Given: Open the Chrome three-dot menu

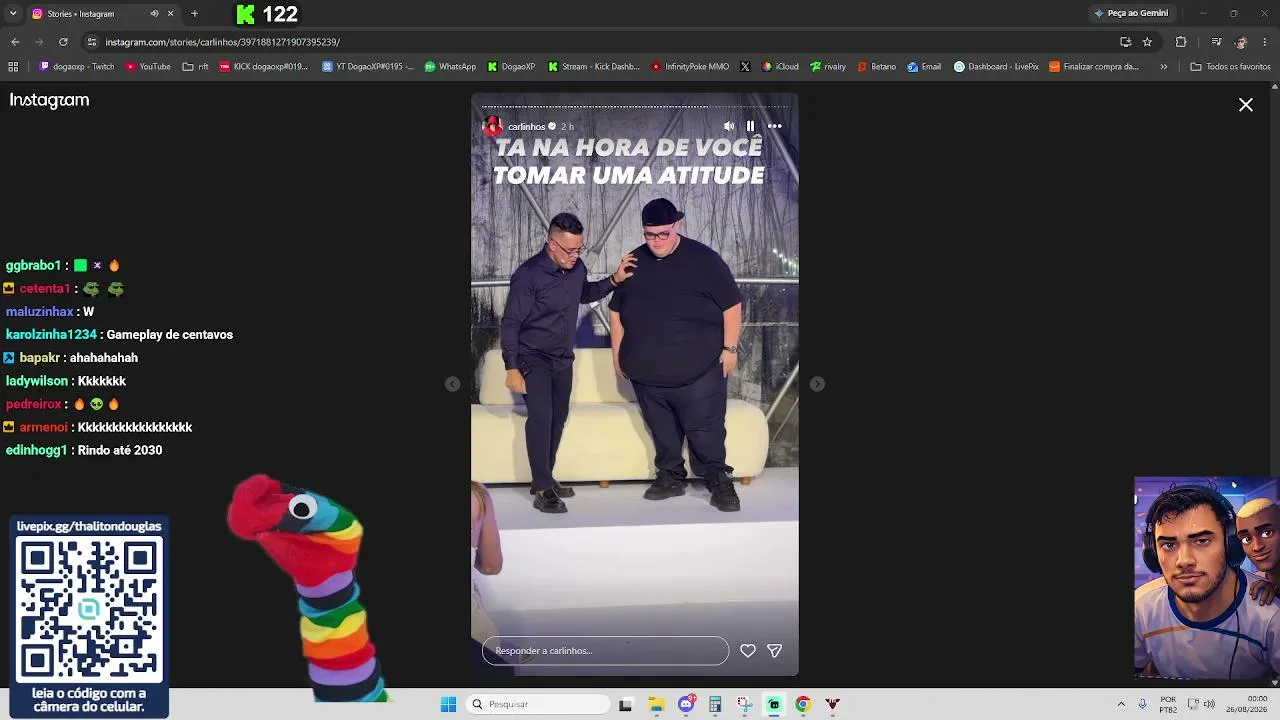Looking at the screenshot, I should pyautogui.click(x=1265, y=42).
